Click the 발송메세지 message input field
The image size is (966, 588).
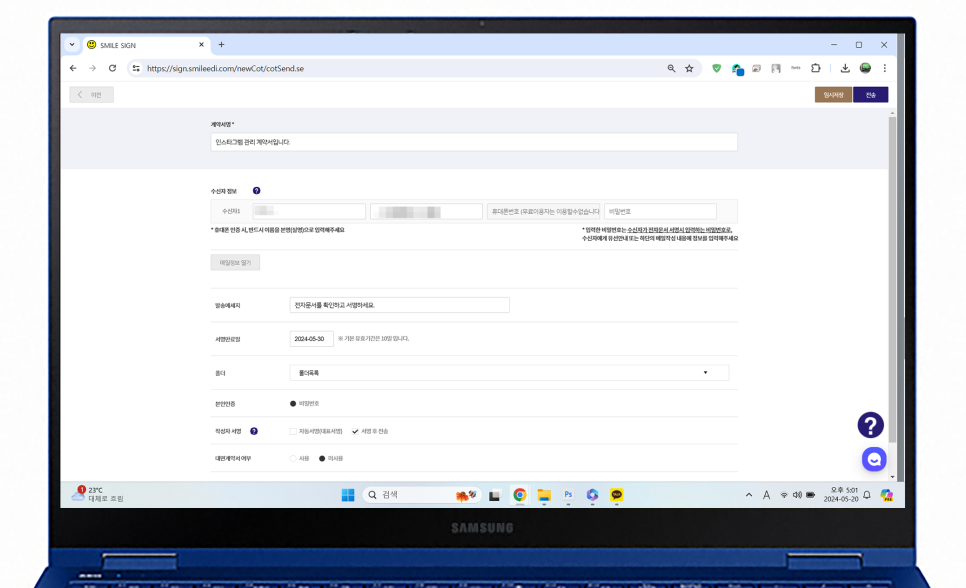click(399, 305)
